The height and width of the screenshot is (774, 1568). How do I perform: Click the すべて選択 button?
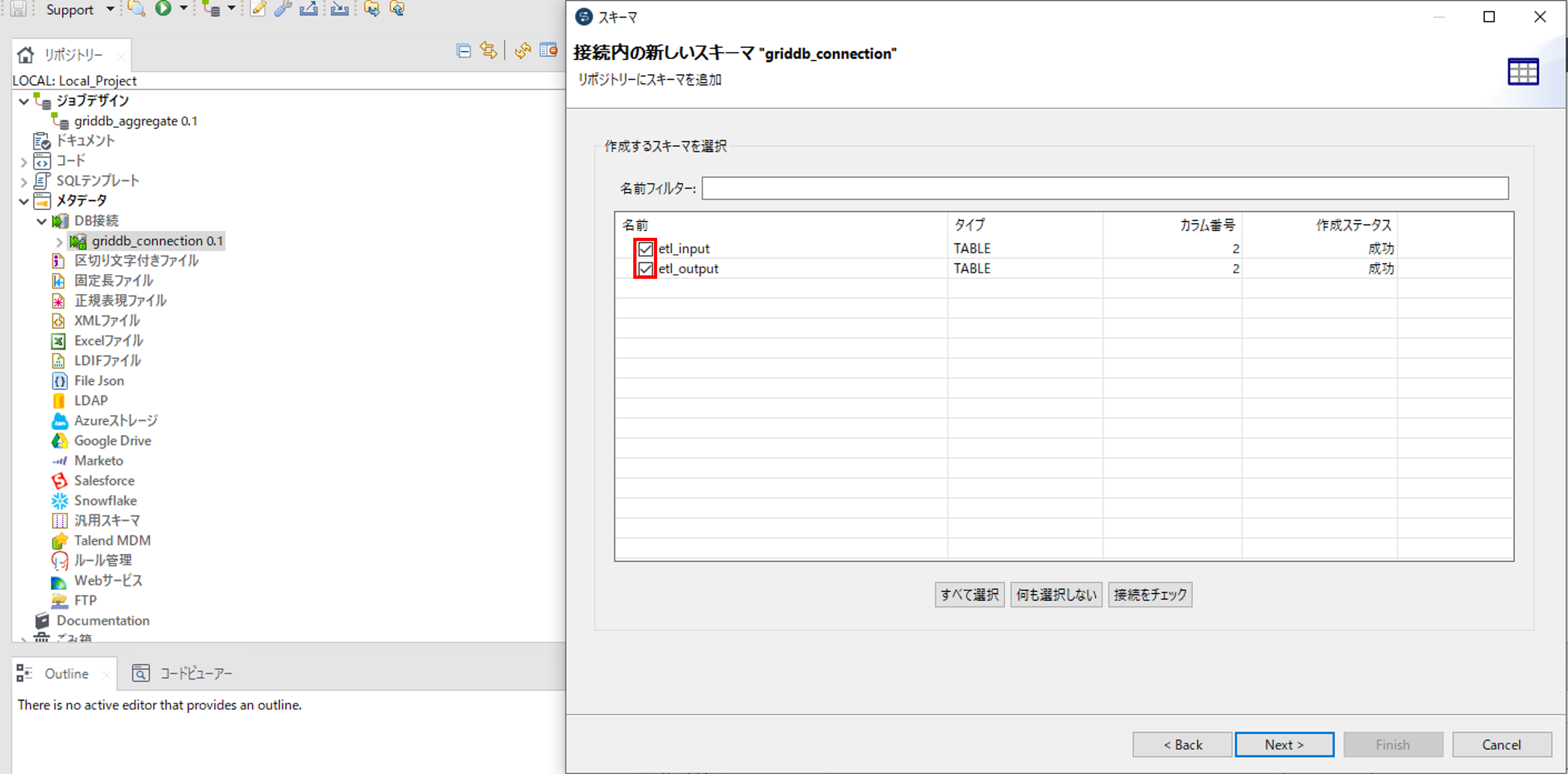969,594
